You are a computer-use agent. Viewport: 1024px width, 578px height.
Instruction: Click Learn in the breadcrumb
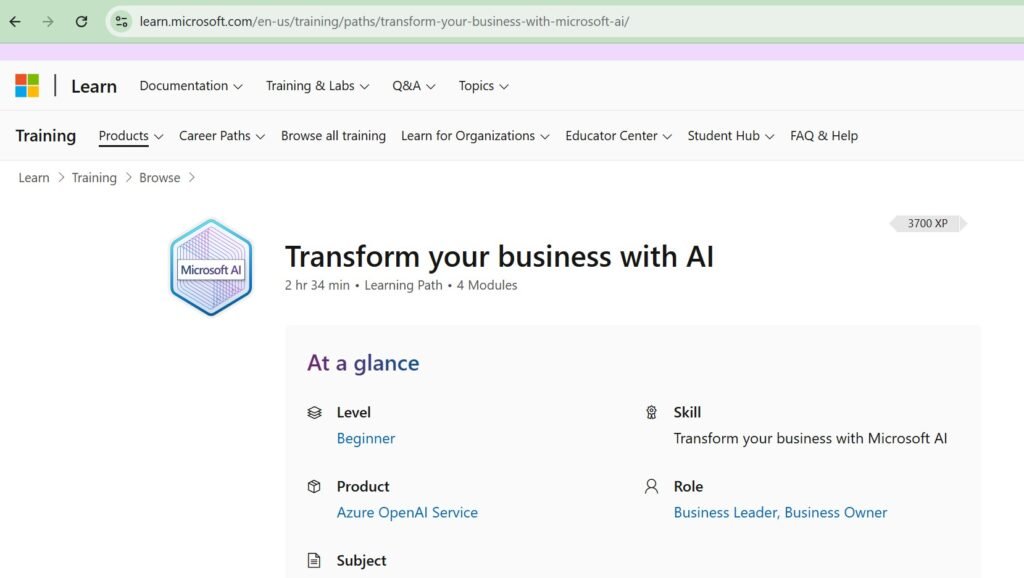coord(34,178)
